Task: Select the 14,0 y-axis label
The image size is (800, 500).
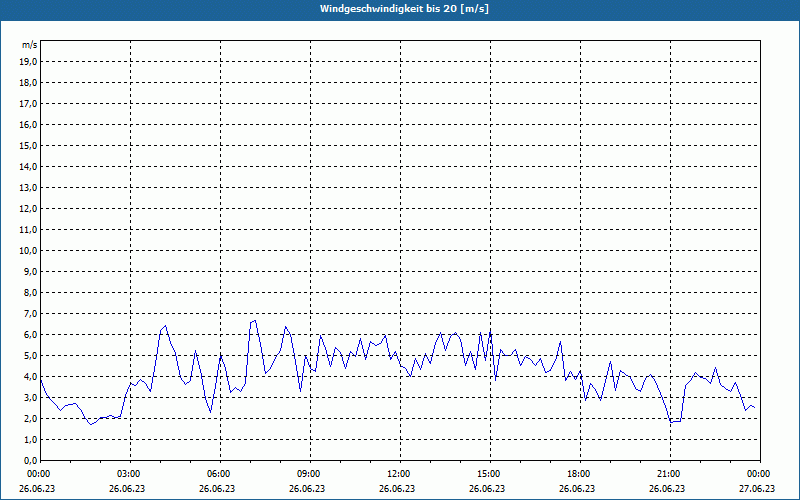Action: 29,166
